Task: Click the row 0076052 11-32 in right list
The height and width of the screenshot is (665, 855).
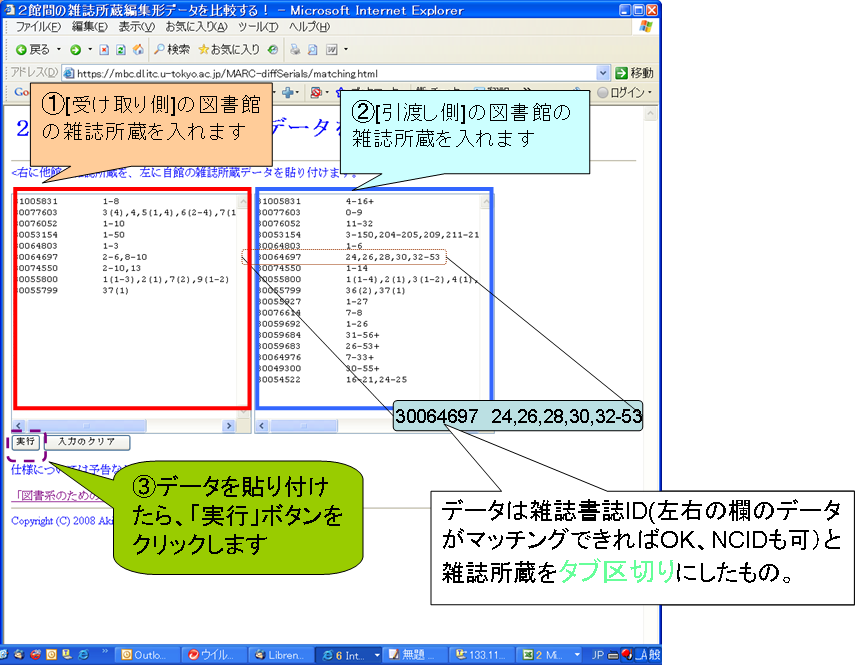Action: [x=316, y=223]
